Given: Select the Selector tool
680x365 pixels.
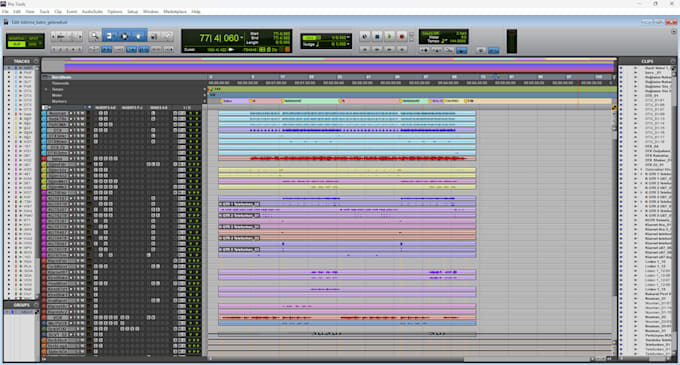Looking at the screenshot, I should tap(124, 36).
